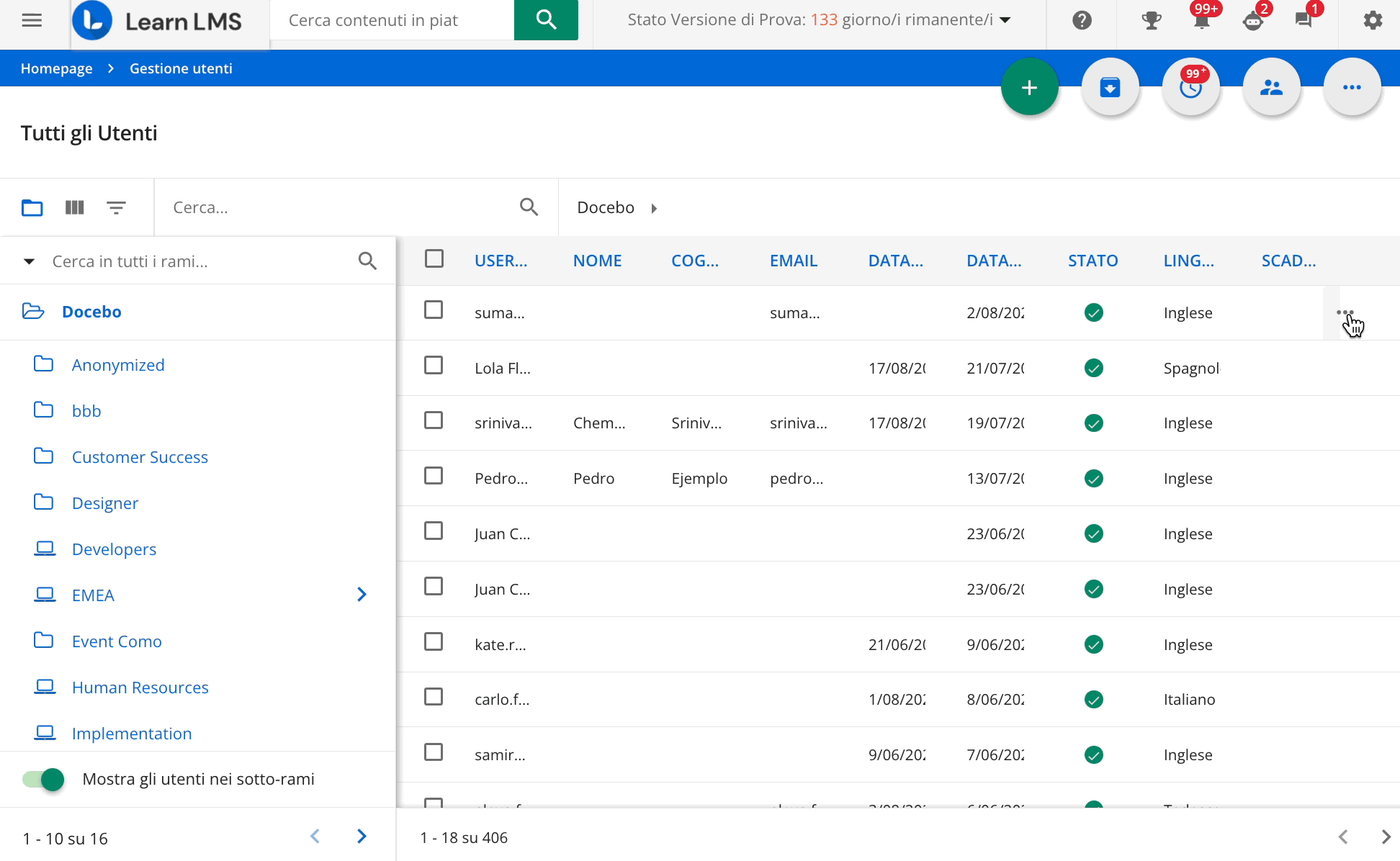The width and height of the screenshot is (1400, 861).
Task: Open the bbb branch
Action: click(86, 411)
